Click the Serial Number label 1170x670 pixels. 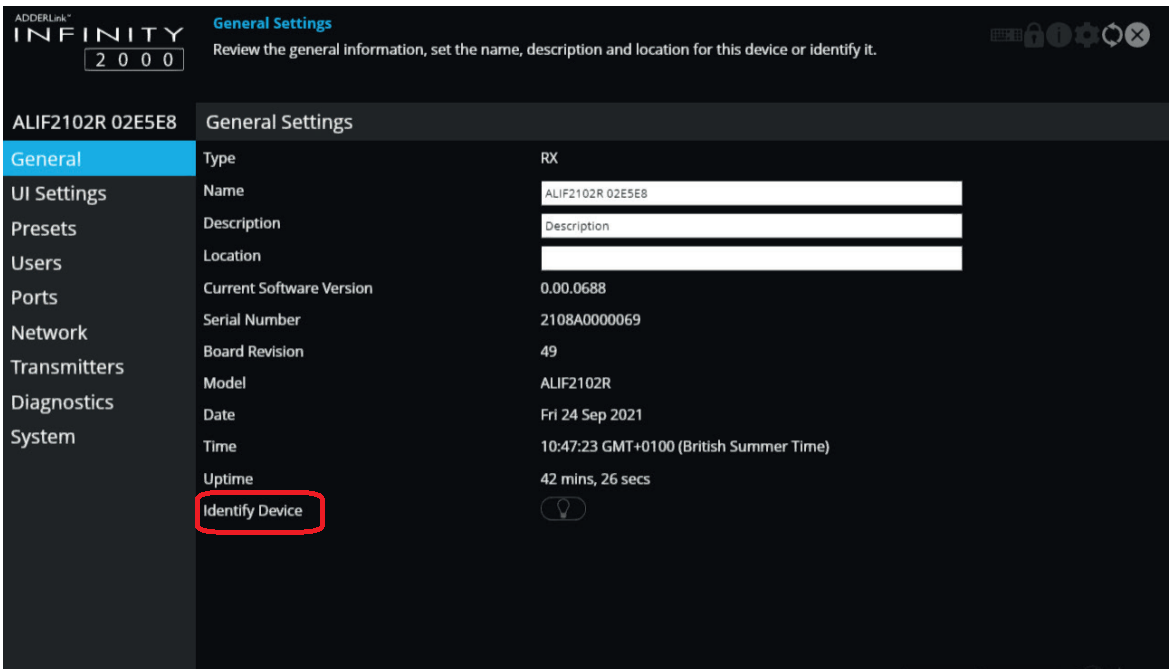[x=251, y=319]
